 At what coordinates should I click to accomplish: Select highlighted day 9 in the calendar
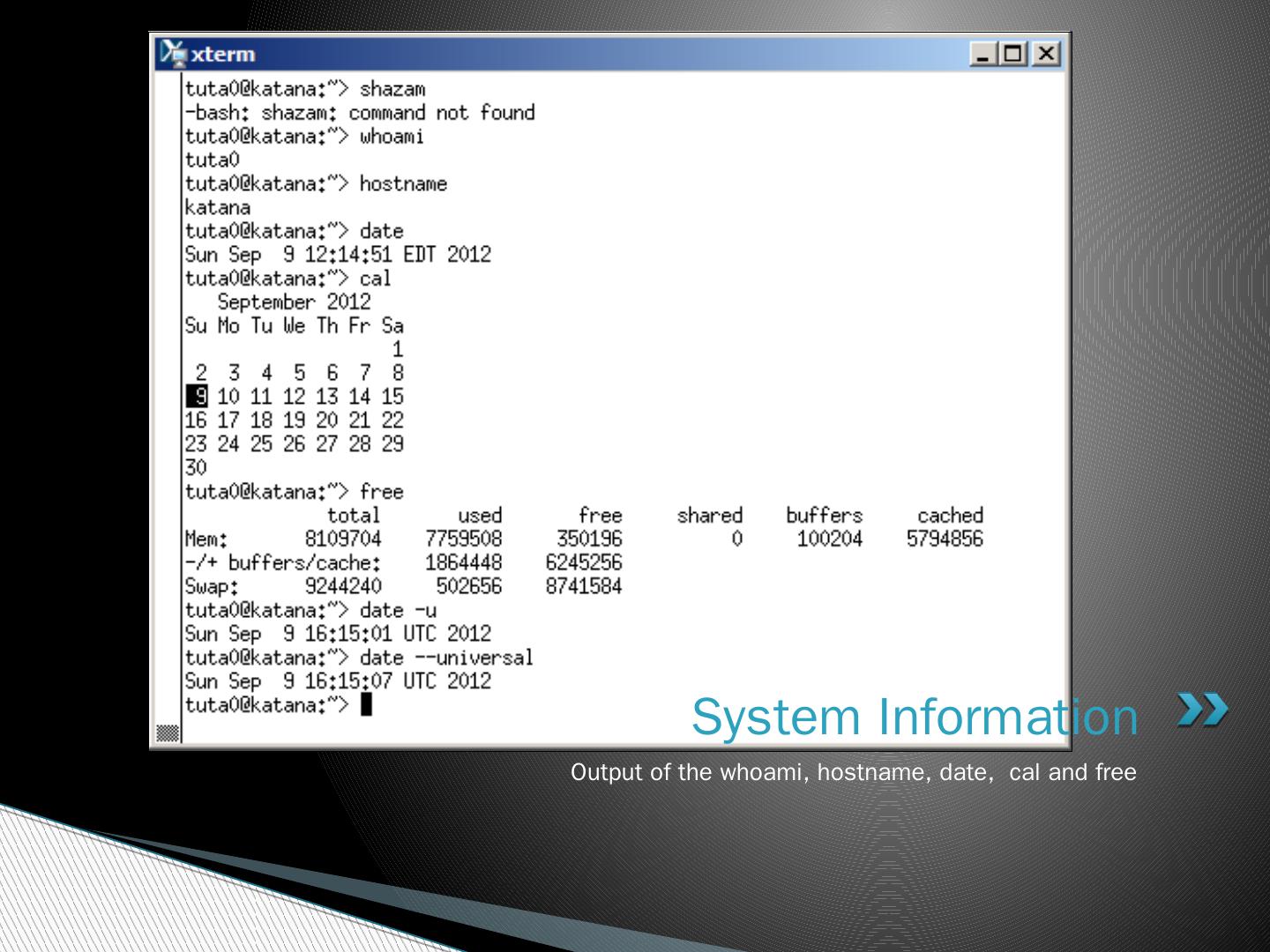pos(197,397)
